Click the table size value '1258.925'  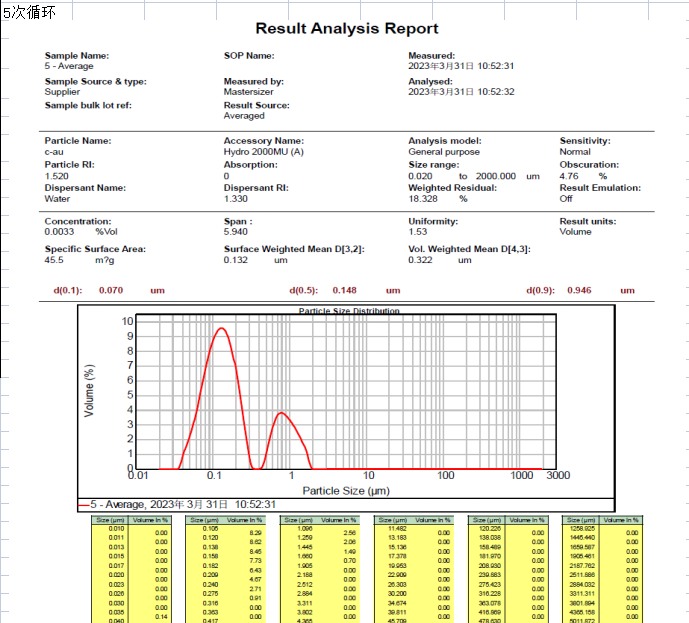click(x=582, y=529)
